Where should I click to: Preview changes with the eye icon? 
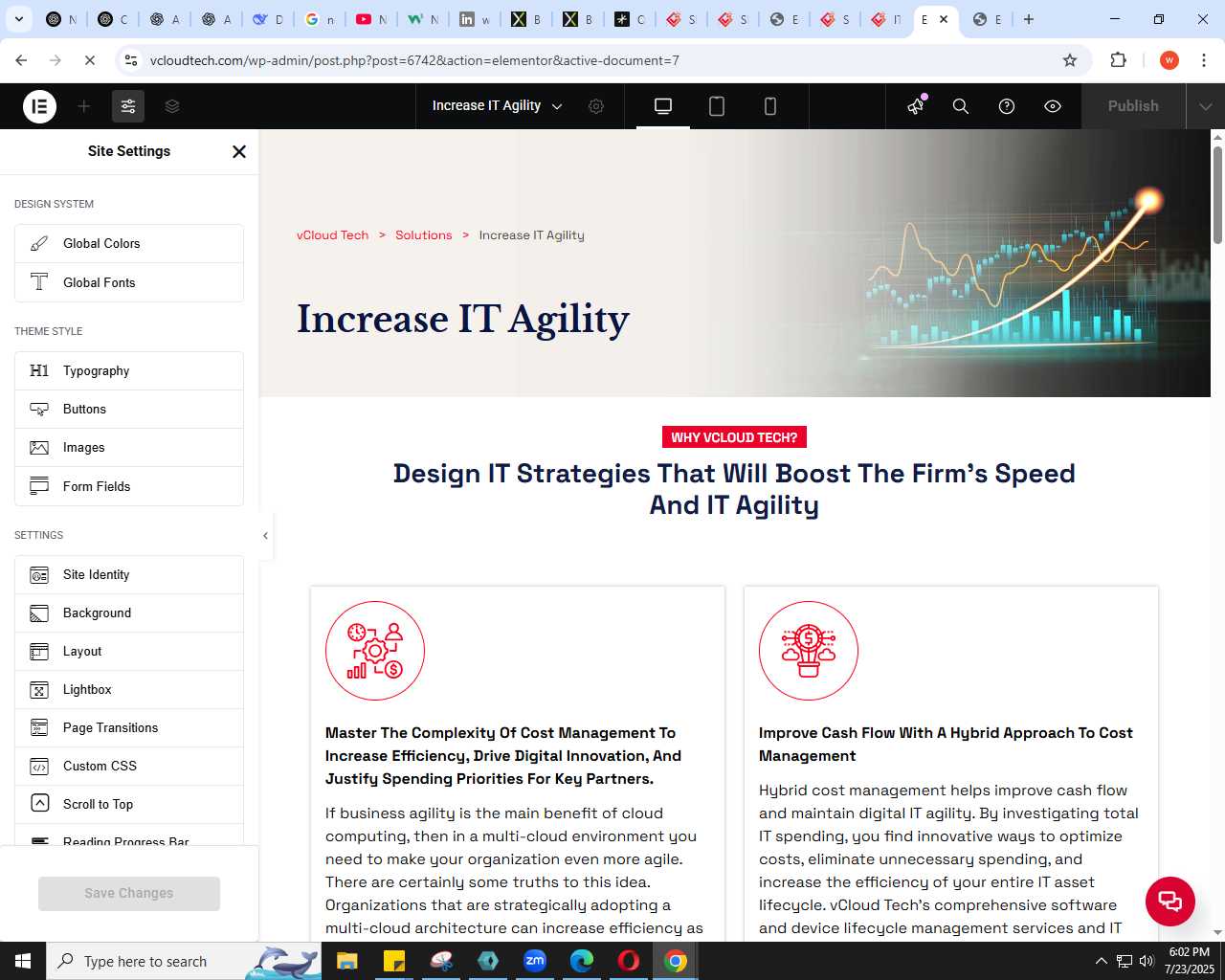[x=1053, y=106]
